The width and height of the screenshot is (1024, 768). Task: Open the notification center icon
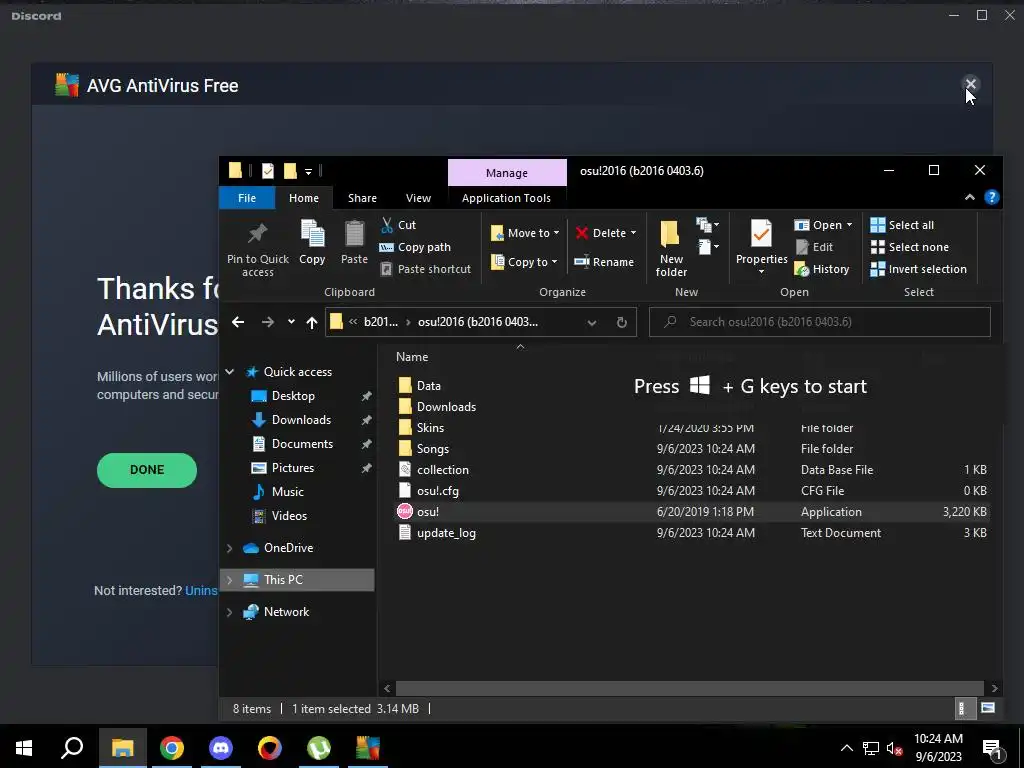point(992,749)
